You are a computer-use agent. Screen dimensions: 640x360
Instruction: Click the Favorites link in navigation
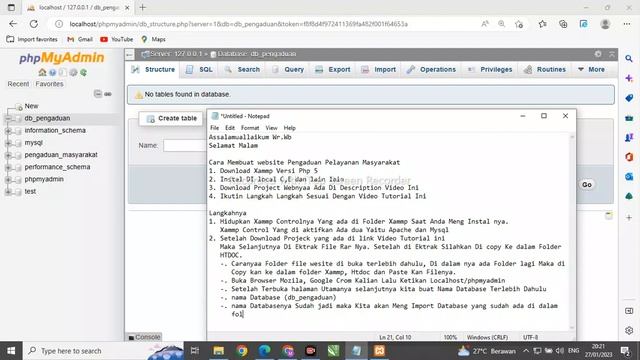pos(49,84)
